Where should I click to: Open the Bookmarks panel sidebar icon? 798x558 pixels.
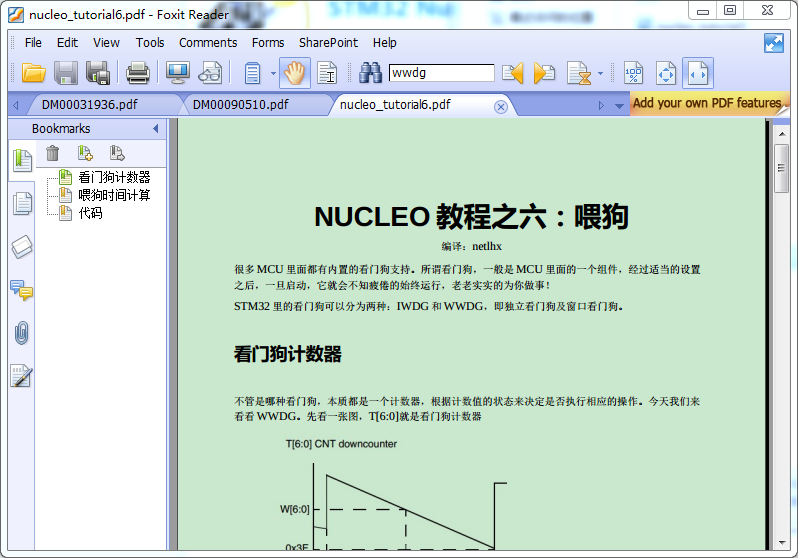tap(22, 161)
